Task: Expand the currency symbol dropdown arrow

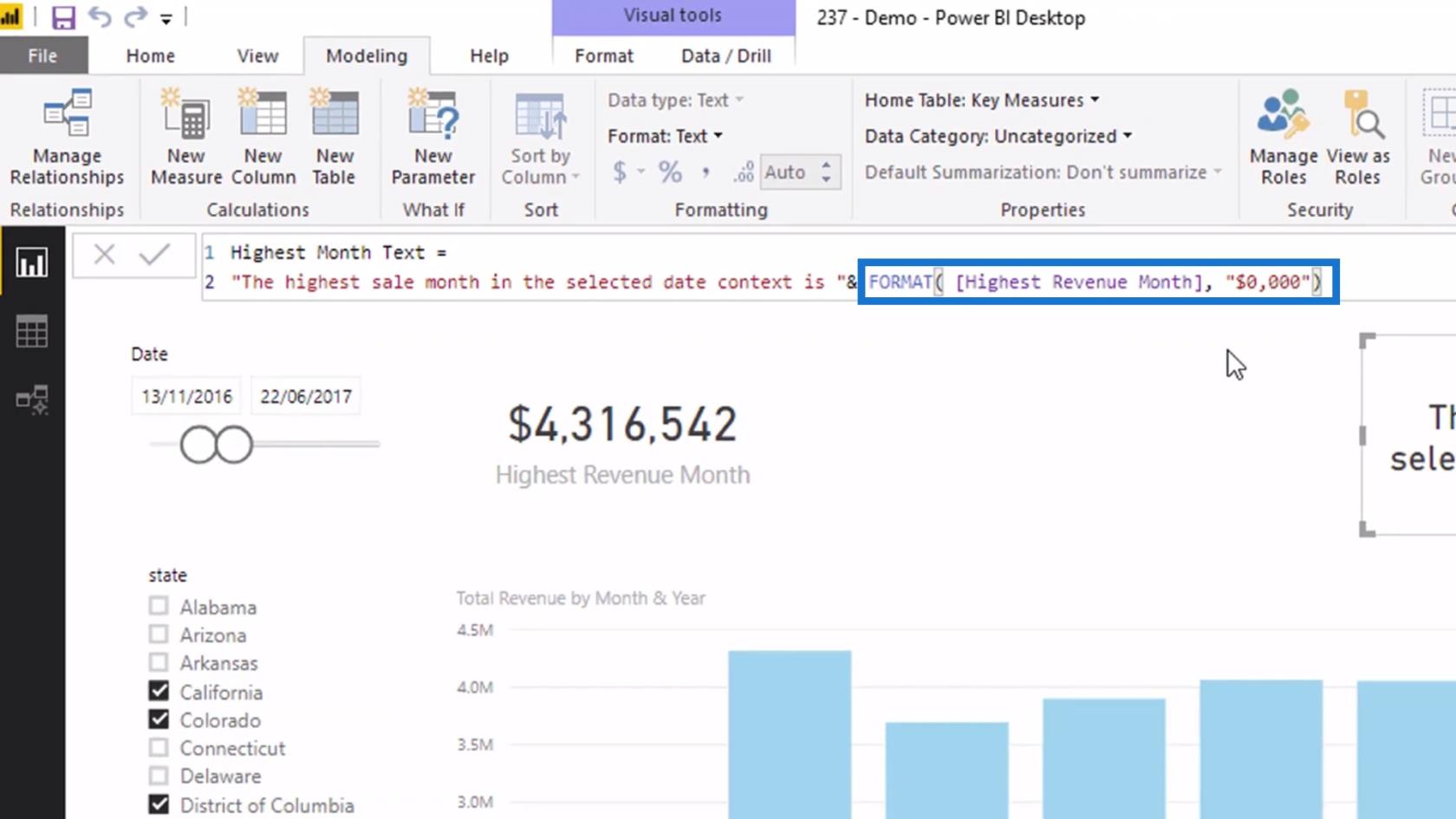Action: click(x=640, y=172)
